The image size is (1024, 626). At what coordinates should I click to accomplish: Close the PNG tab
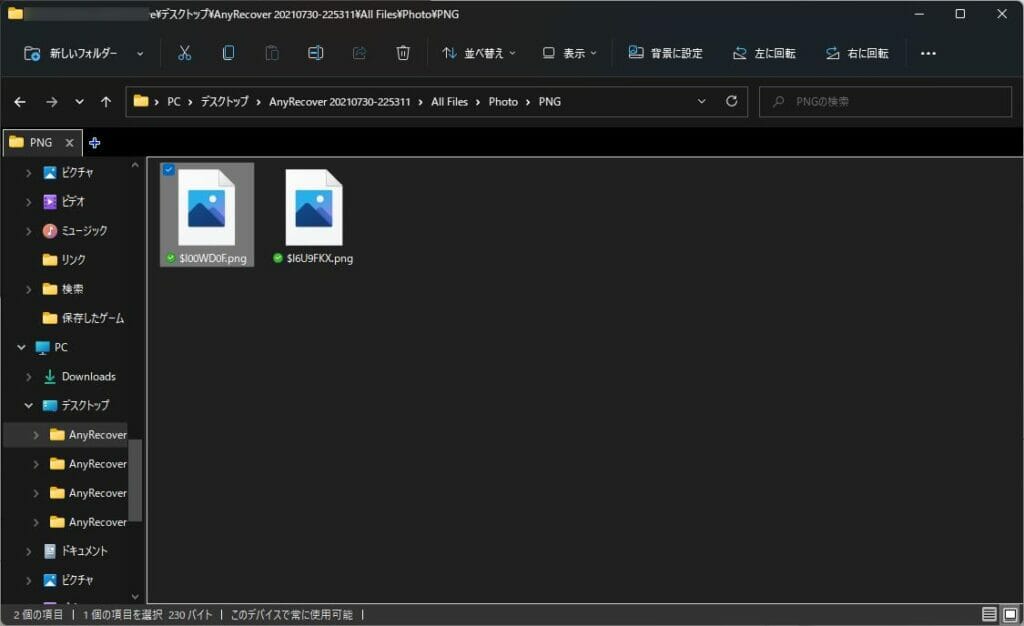(x=69, y=142)
